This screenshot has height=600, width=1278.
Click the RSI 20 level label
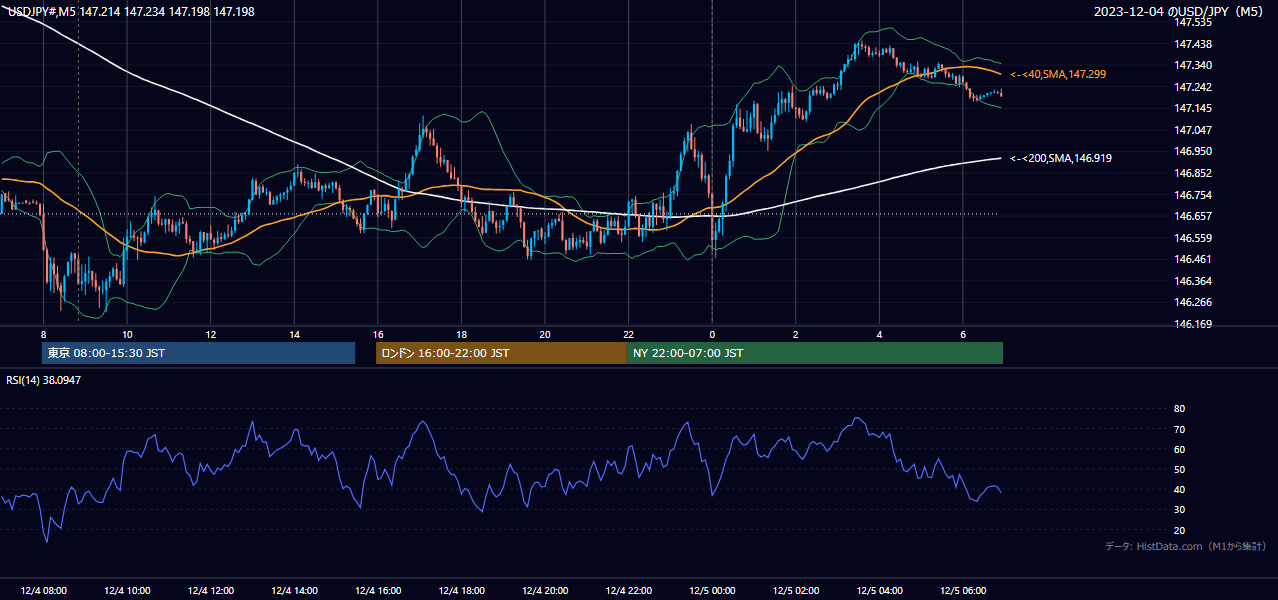[1179, 530]
